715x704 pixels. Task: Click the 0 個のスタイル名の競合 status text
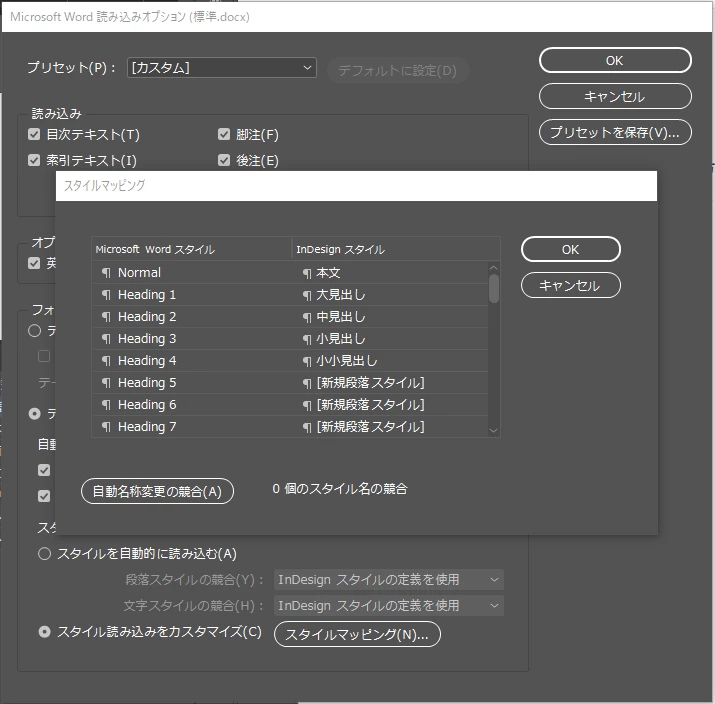pyautogui.click(x=340, y=489)
